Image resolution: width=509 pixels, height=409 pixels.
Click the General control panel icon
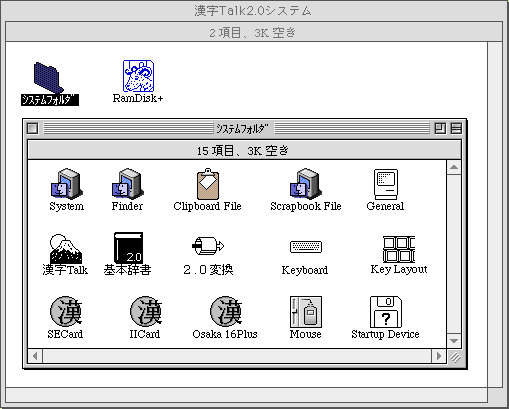click(386, 184)
